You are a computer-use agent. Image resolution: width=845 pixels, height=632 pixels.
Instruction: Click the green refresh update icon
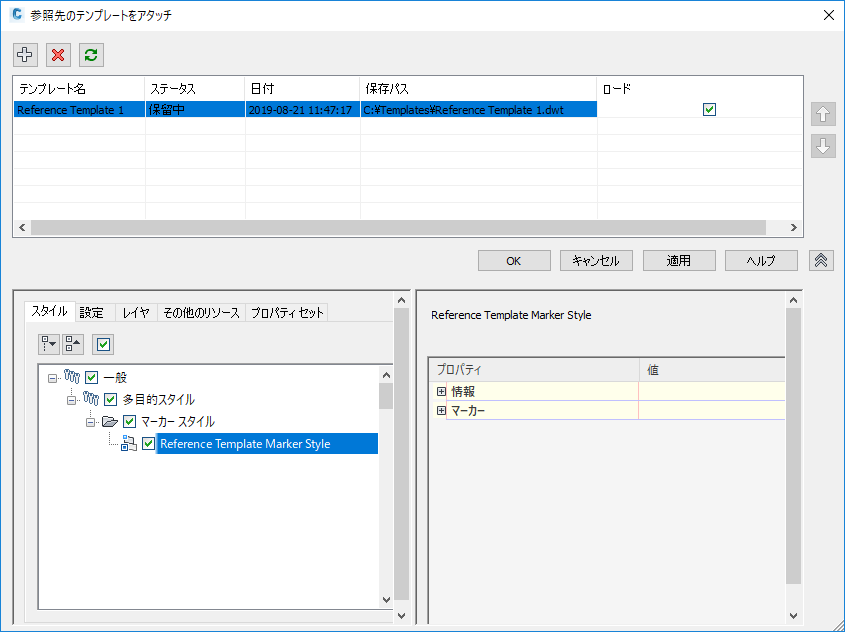click(x=91, y=55)
